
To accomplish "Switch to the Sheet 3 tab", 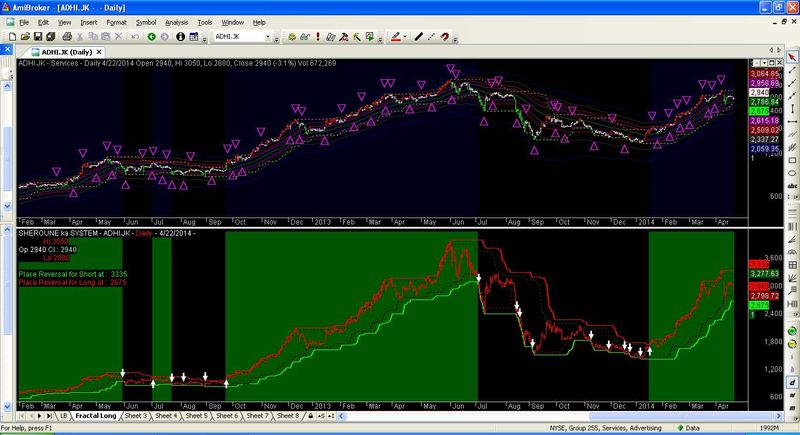I will click(136, 416).
